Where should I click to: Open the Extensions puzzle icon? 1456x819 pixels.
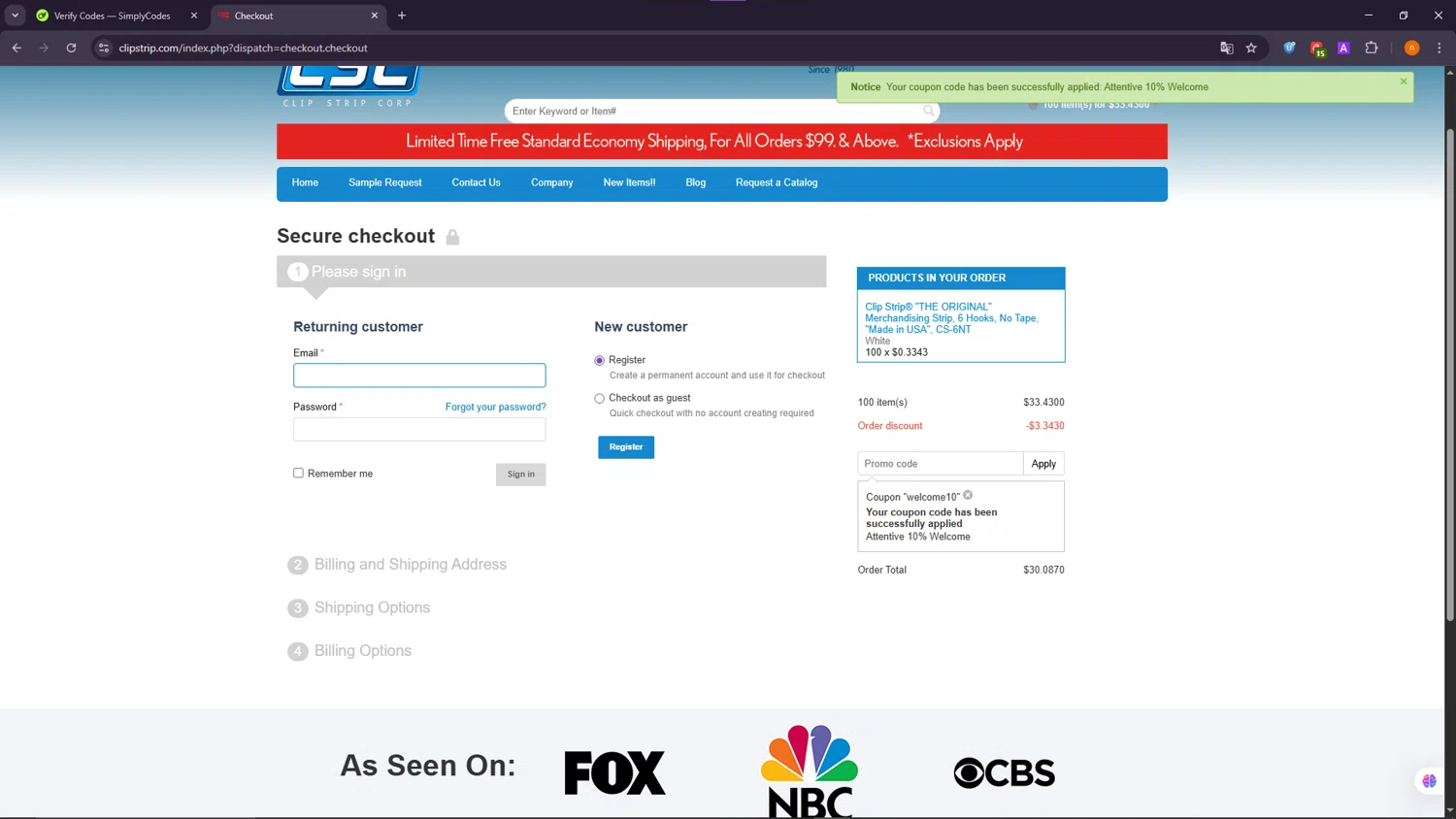[1372, 48]
